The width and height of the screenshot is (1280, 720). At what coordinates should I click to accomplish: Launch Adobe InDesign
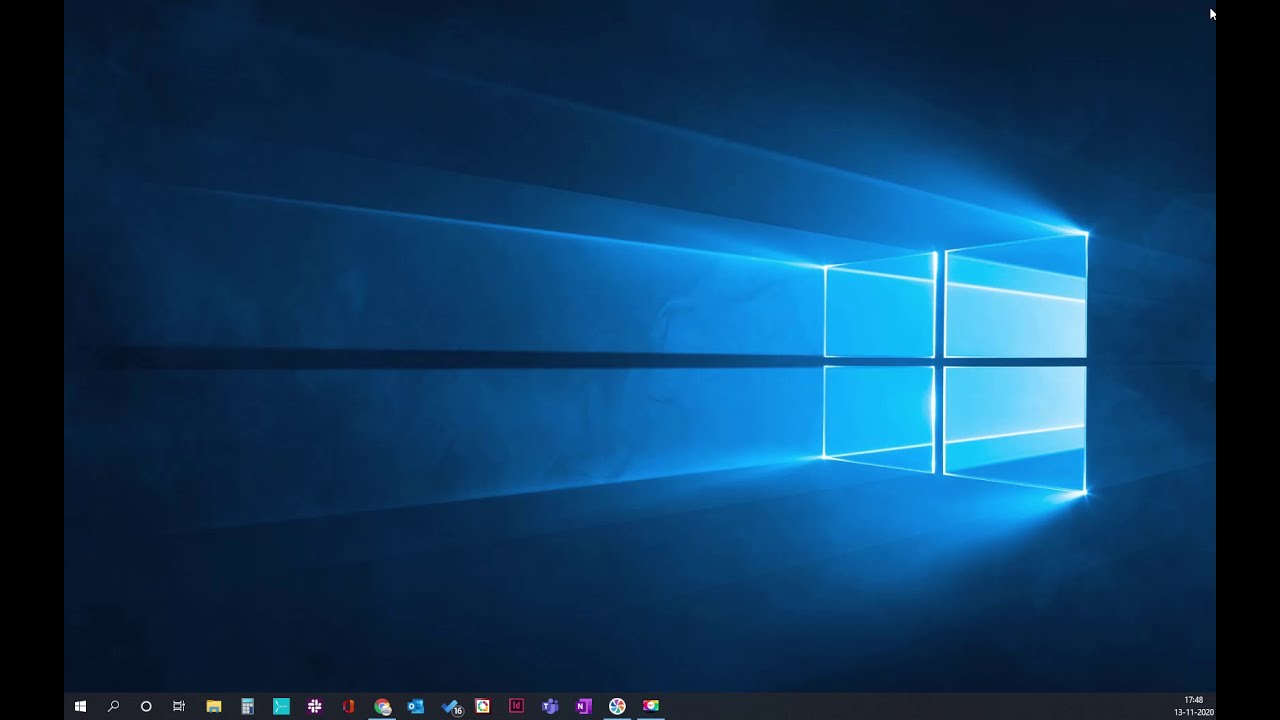pyautogui.click(x=516, y=706)
